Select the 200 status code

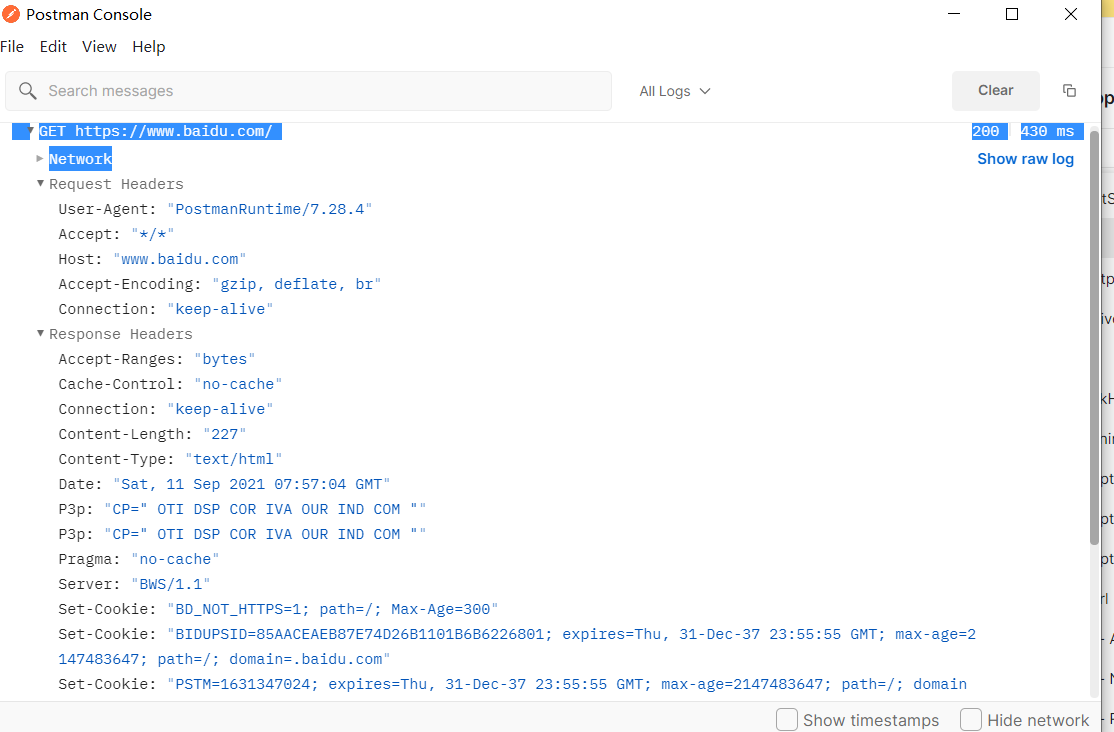tap(985, 131)
